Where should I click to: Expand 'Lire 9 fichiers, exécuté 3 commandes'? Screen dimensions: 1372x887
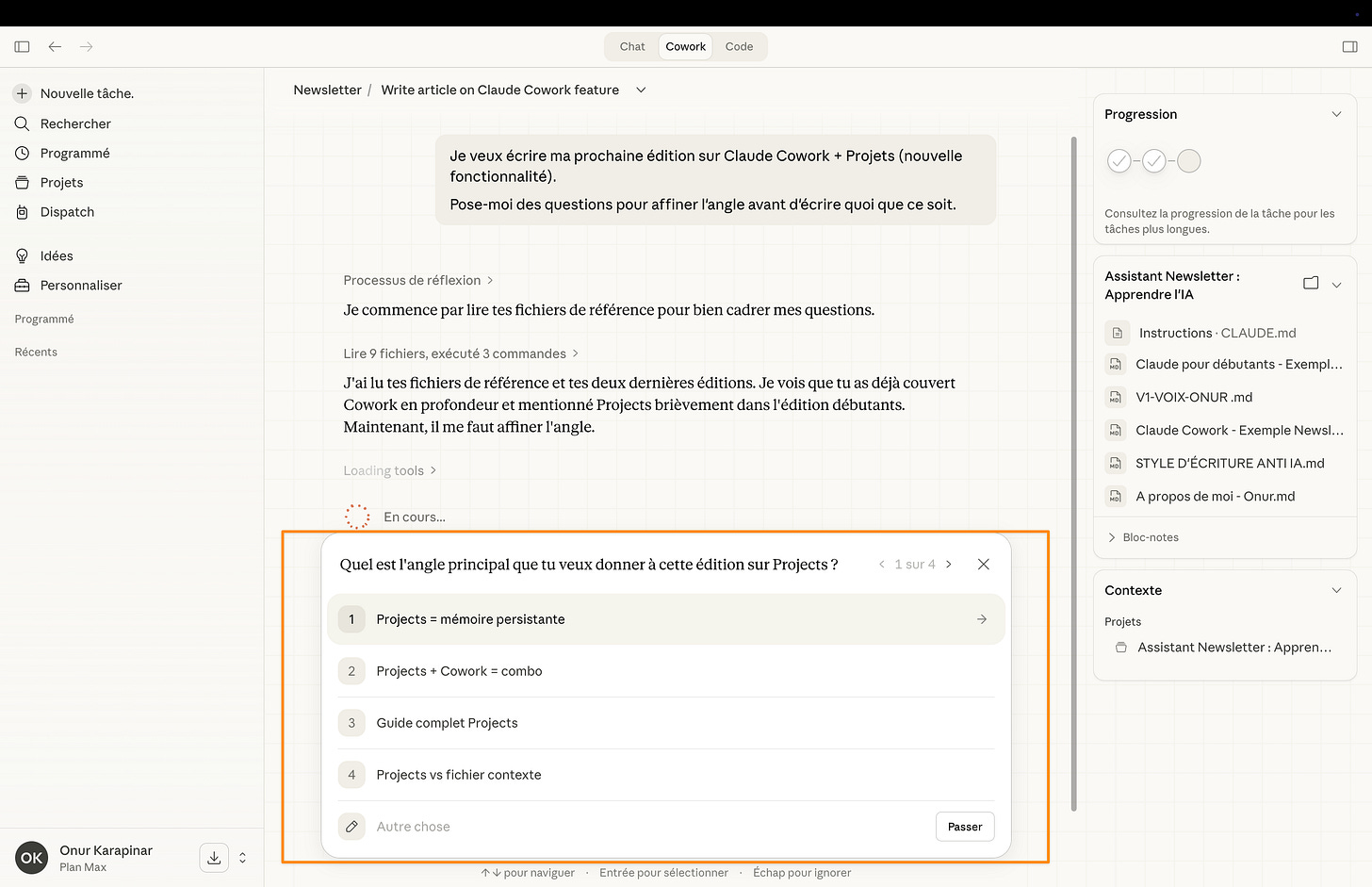tap(461, 353)
